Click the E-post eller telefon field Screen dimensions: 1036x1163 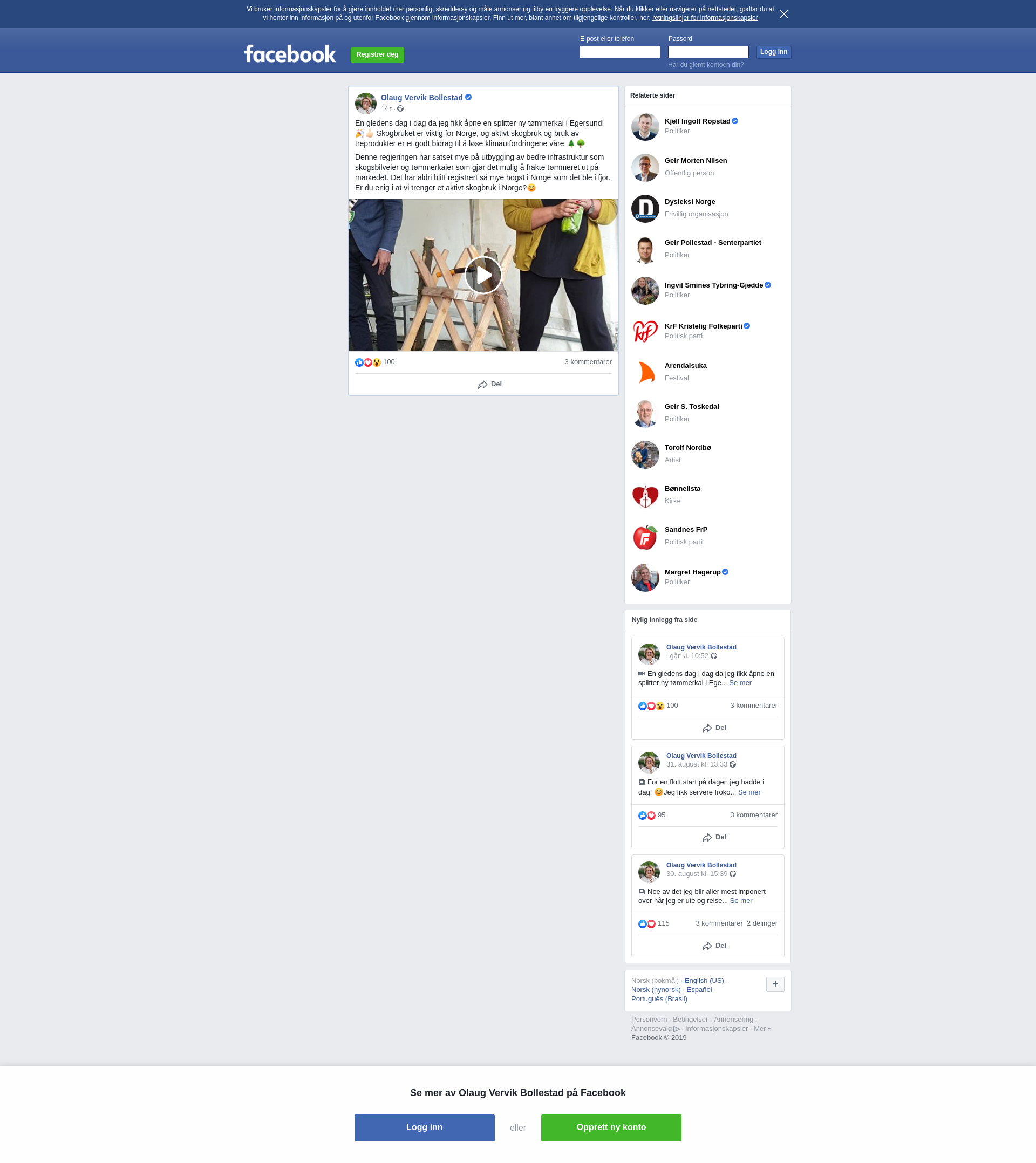coord(619,52)
